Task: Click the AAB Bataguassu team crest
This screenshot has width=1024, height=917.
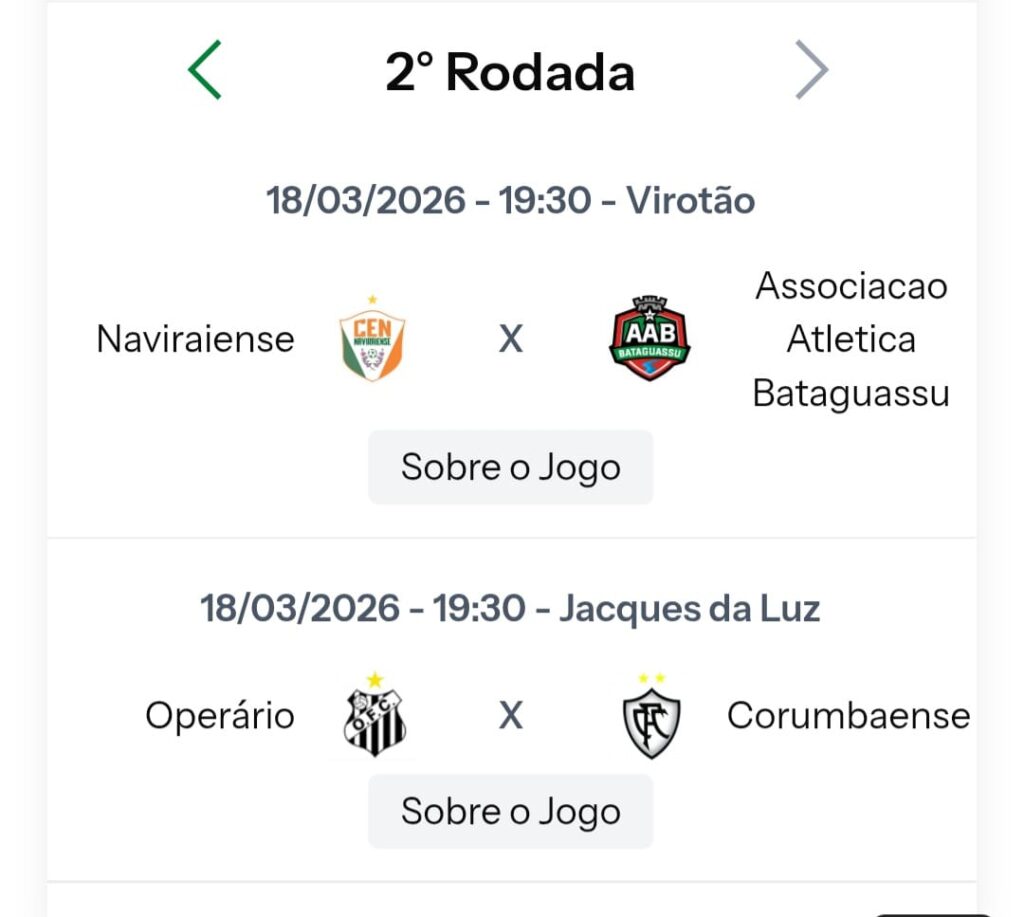Action: [650, 340]
